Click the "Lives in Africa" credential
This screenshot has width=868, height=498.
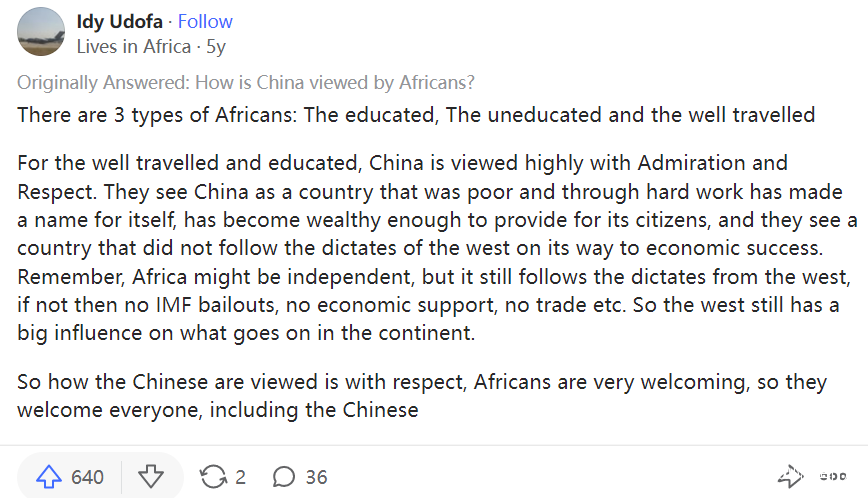tap(133, 47)
